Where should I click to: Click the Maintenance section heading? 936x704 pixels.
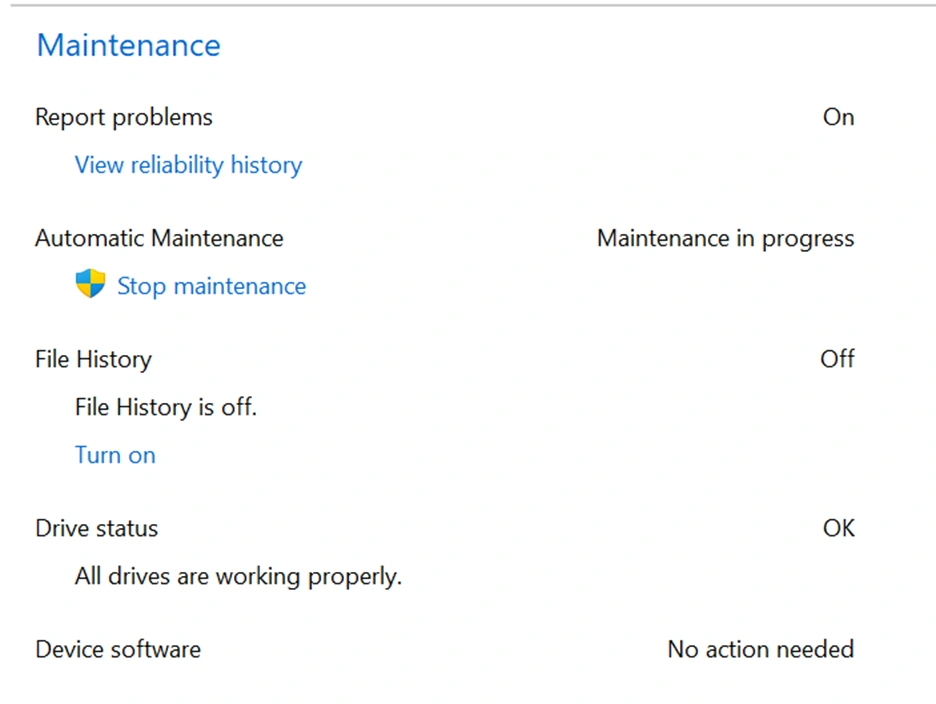[x=128, y=45]
